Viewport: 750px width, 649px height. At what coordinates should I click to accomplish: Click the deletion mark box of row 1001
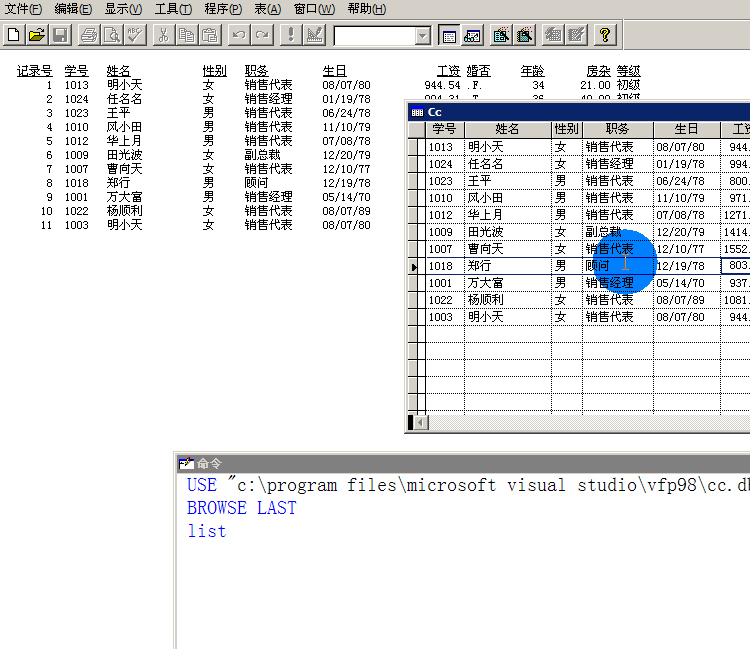point(421,283)
